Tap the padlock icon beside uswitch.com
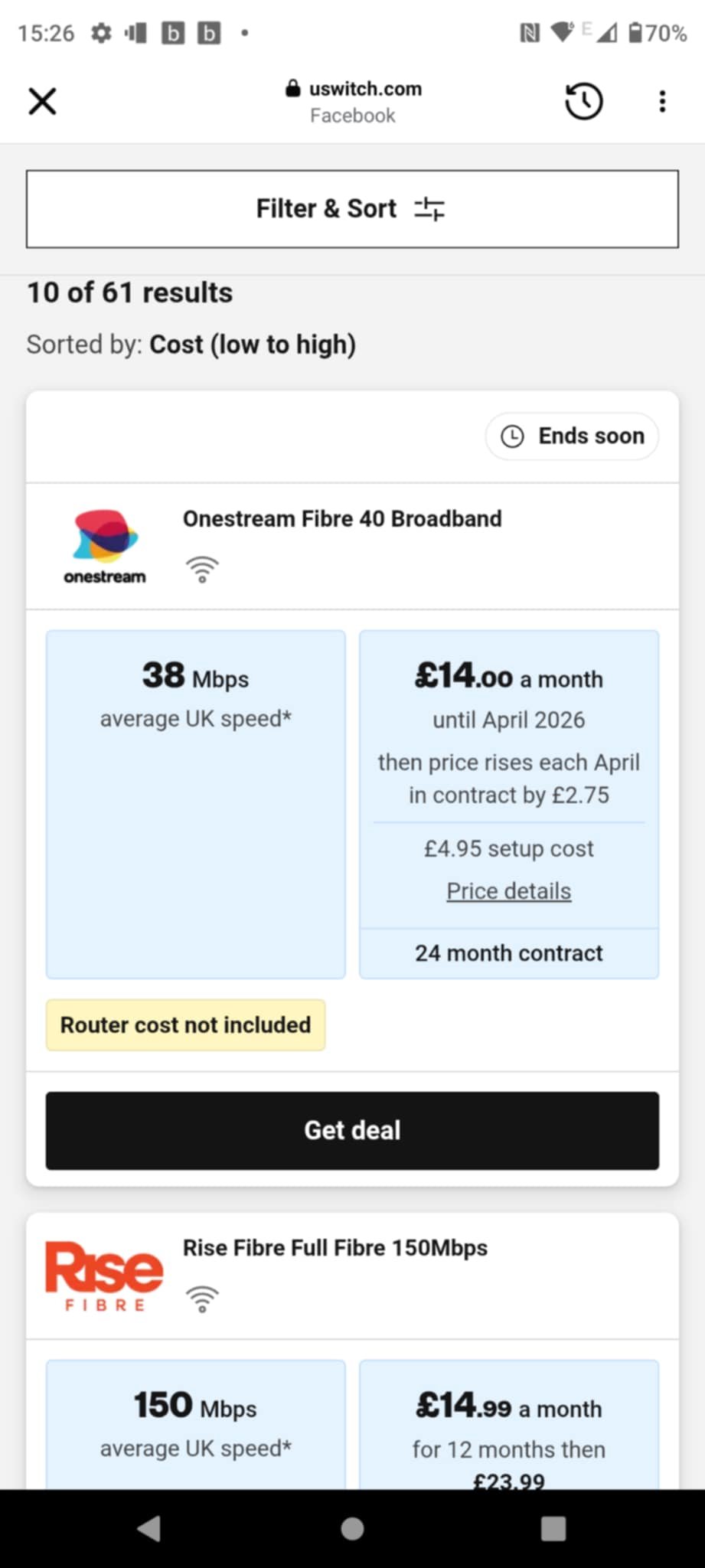 coord(292,89)
